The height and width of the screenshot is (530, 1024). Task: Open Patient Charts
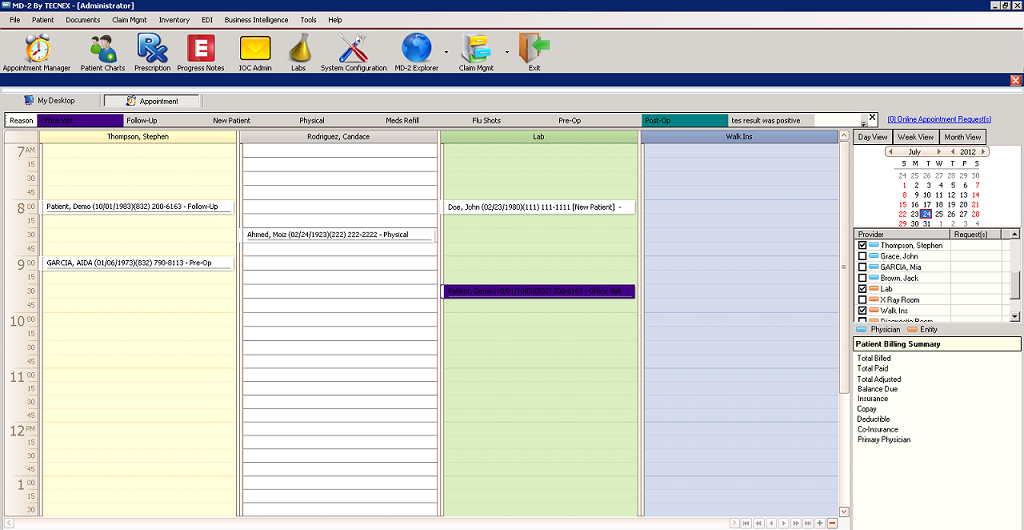[103, 53]
